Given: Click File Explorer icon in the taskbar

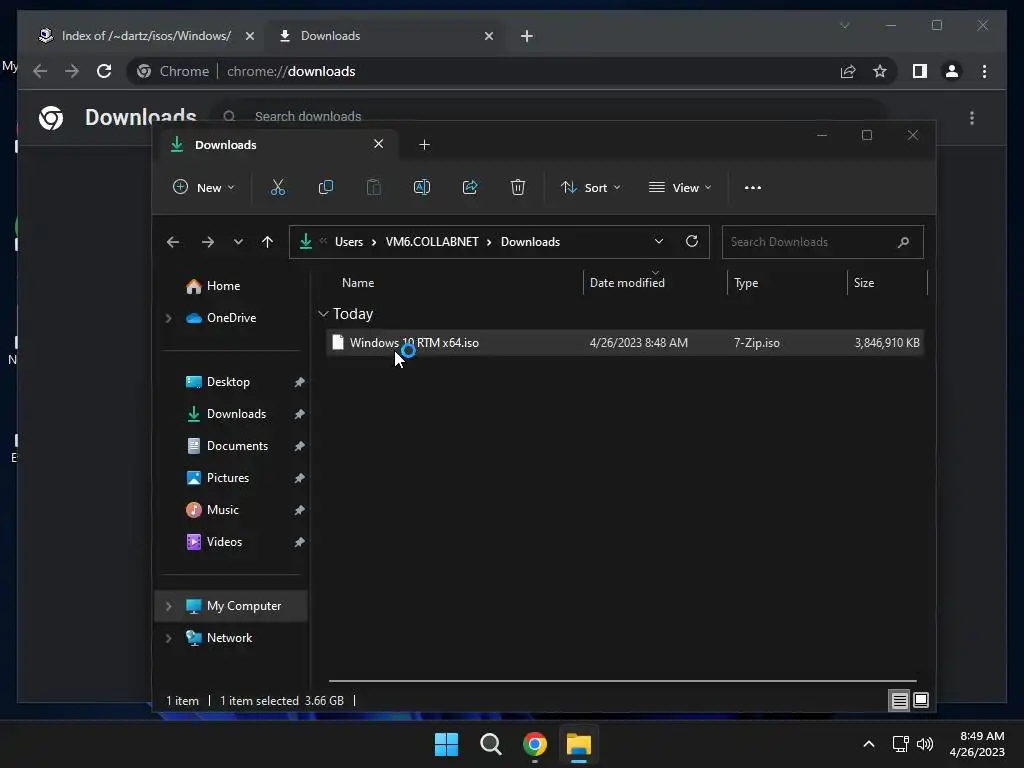Looking at the screenshot, I should (579, 744).
